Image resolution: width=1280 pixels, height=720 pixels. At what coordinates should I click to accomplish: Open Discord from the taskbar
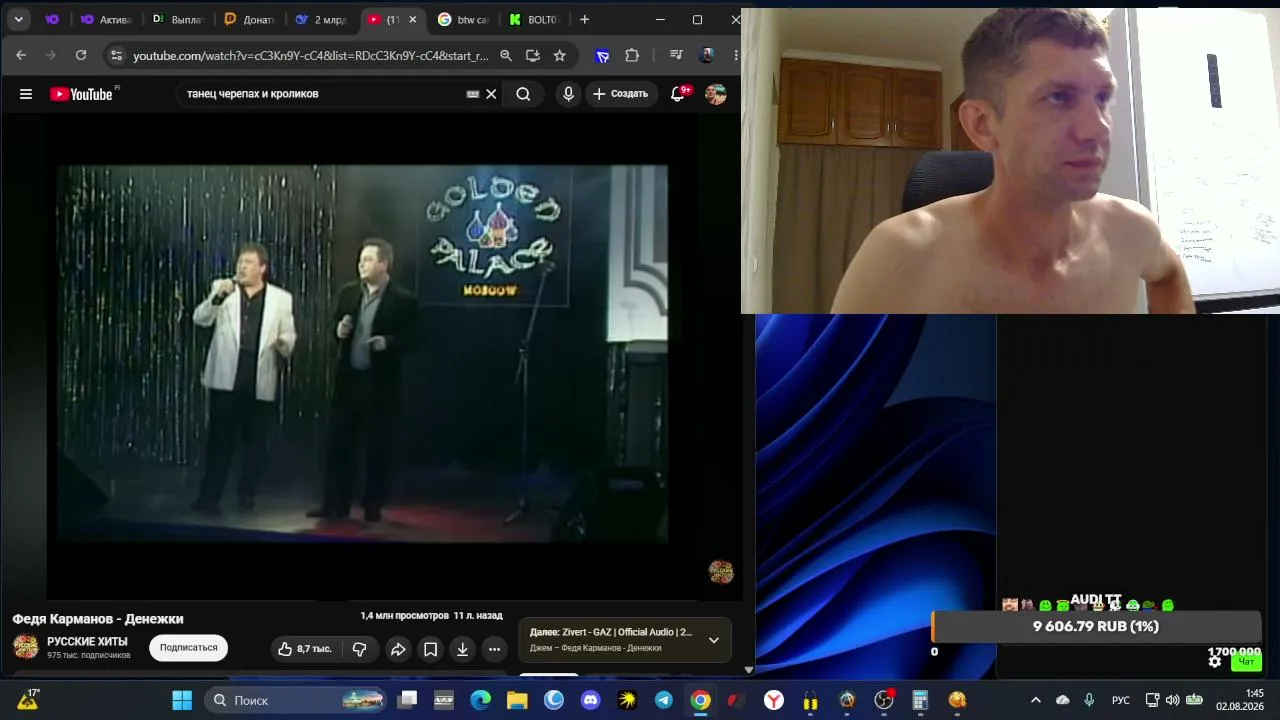point(591,700)
